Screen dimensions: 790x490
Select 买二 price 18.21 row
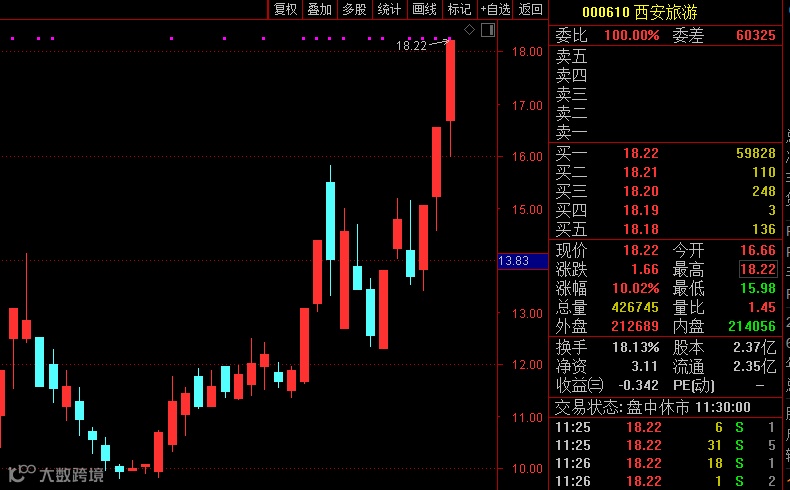point(666,172)
